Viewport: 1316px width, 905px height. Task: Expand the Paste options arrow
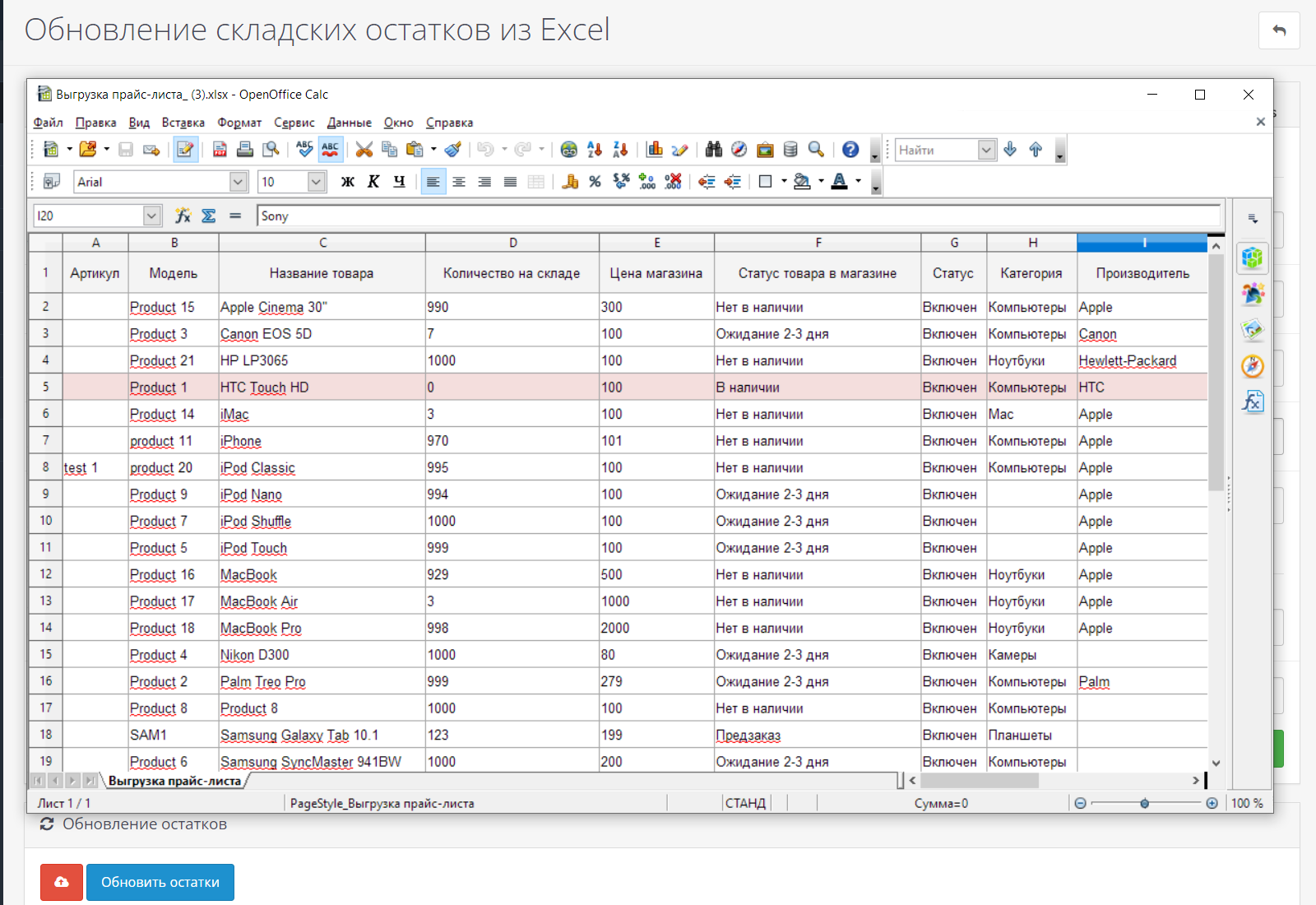pyautogui.click(x=433, y=150)
